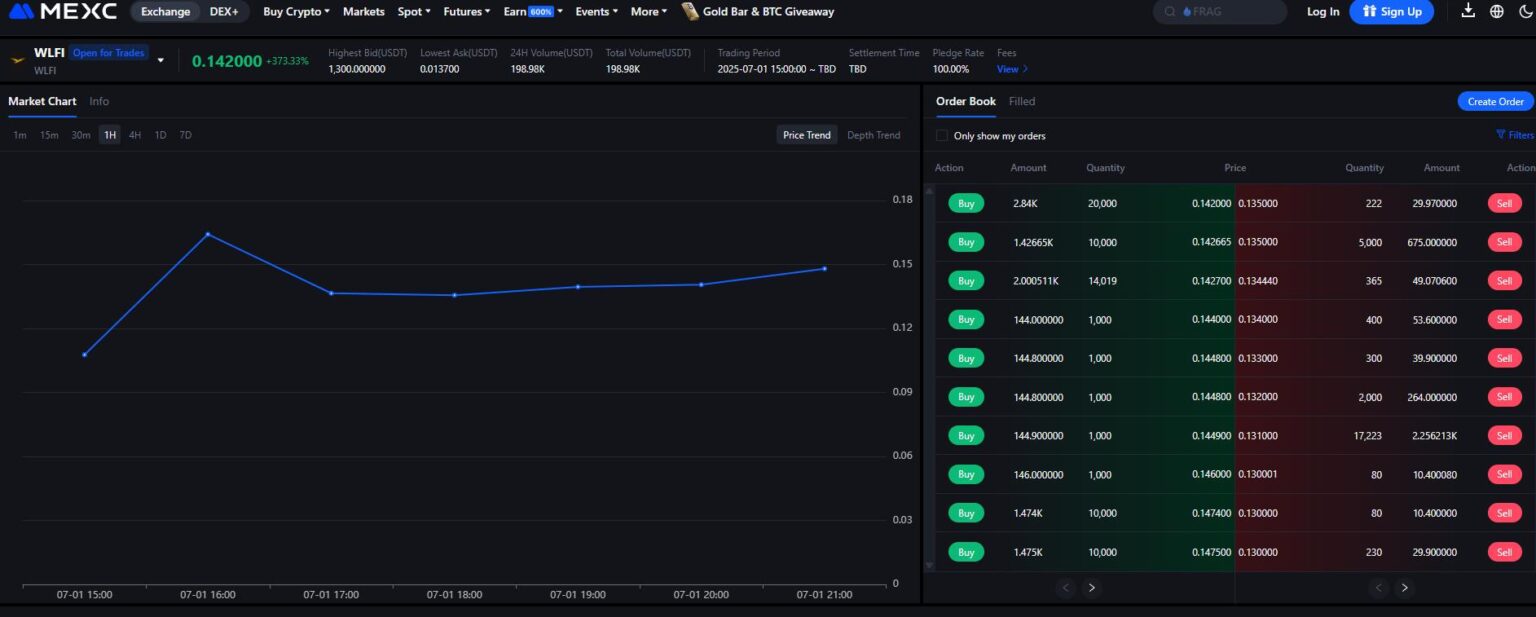This screenshot has height=617, width=1536.
Task: Open the Futures dropdown menu
Action: 466,12
